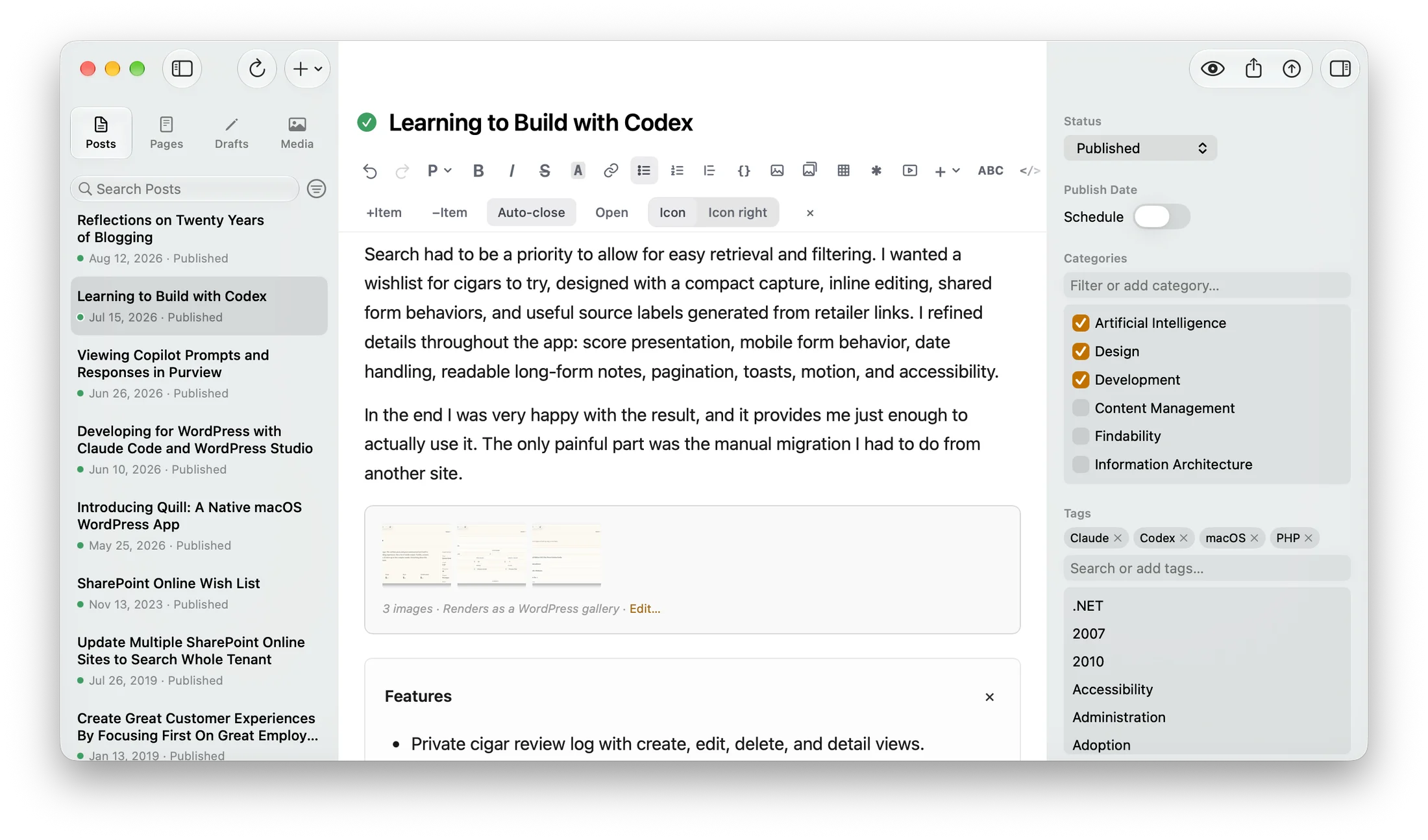The image size is (1428, 840).
Task: Switch to the Pages tab
Action: pos(166,132)
